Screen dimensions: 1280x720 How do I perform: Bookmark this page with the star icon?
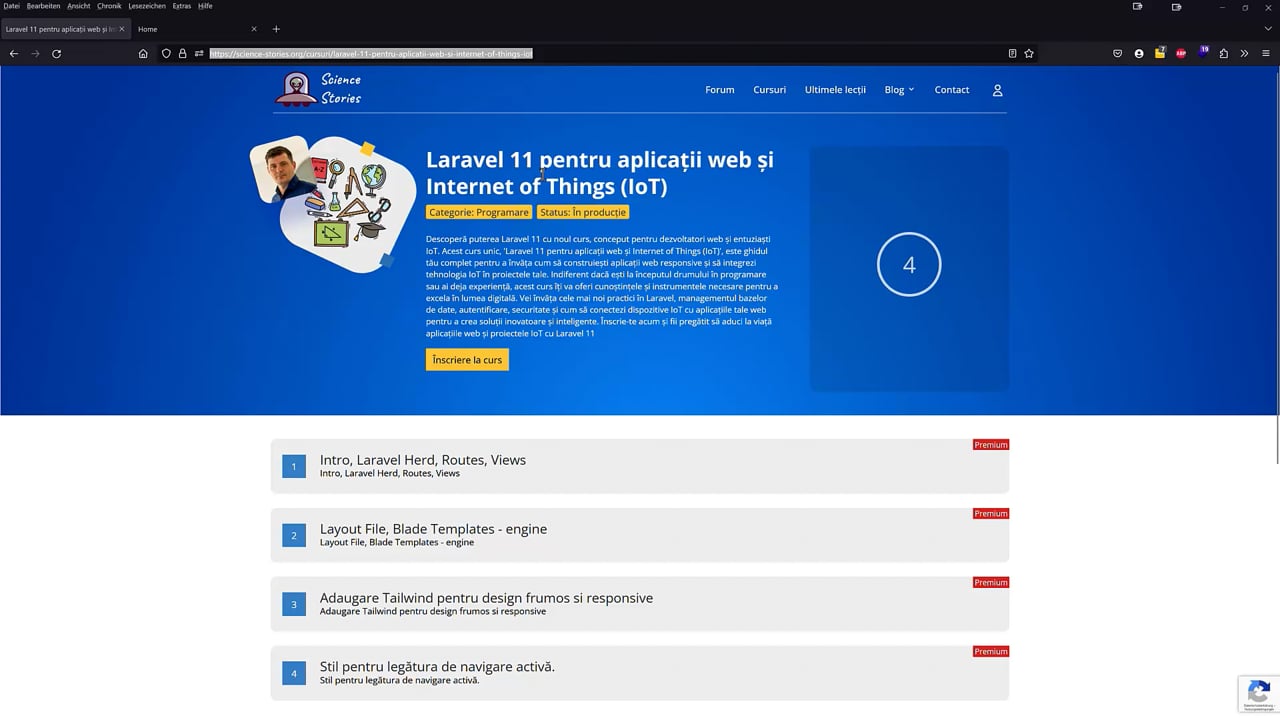[1029, 54]
